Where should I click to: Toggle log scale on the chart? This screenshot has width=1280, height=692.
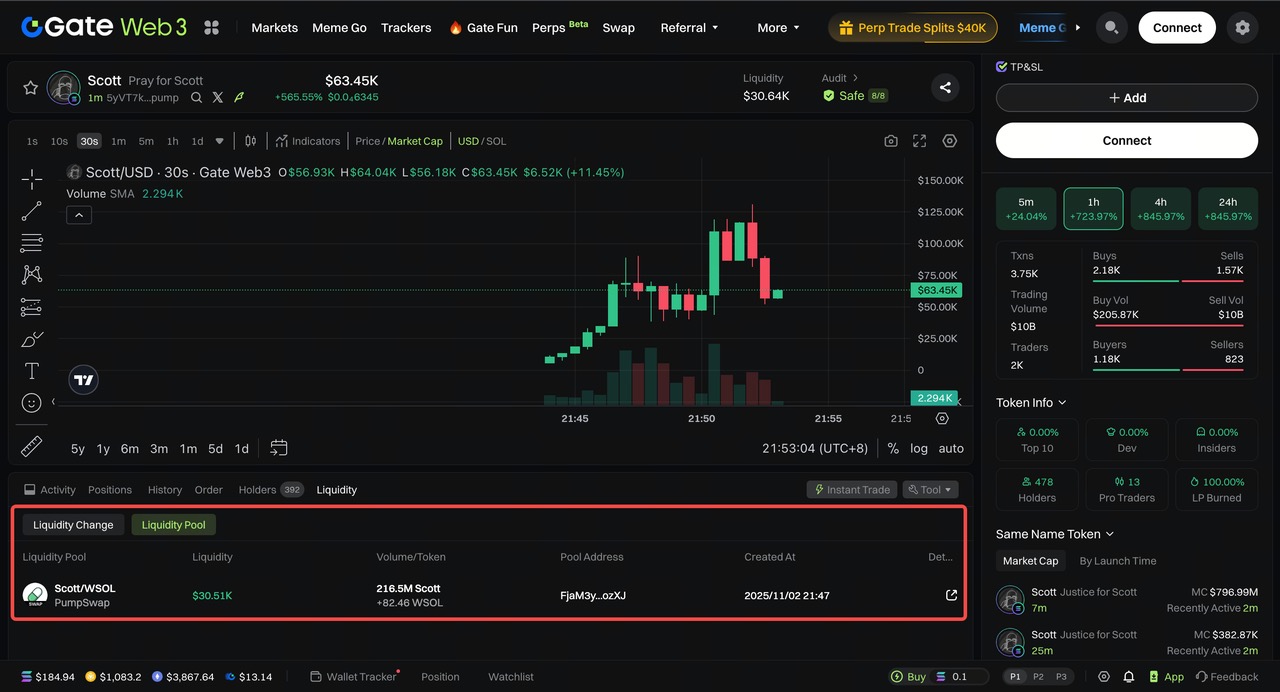click(918, 449)
